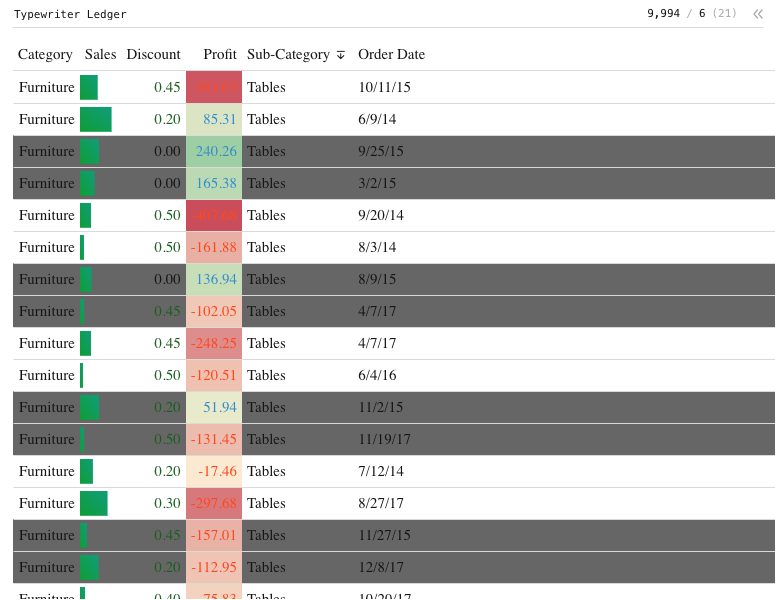
Task: Click the order date 11/19/17
Action: coord(384,439)
